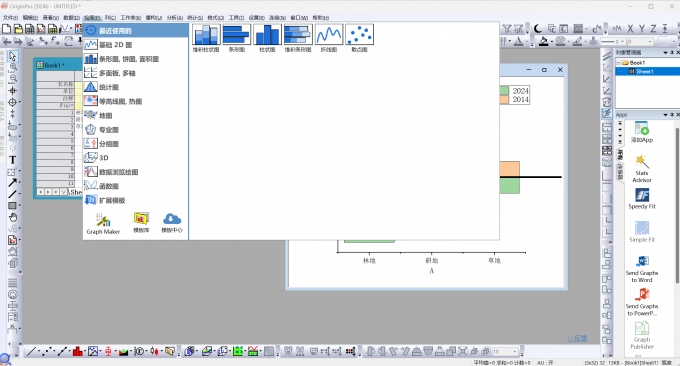Open the 模板库 template library
This screenshot has height=366, width=680.
(x=141, y=223)
